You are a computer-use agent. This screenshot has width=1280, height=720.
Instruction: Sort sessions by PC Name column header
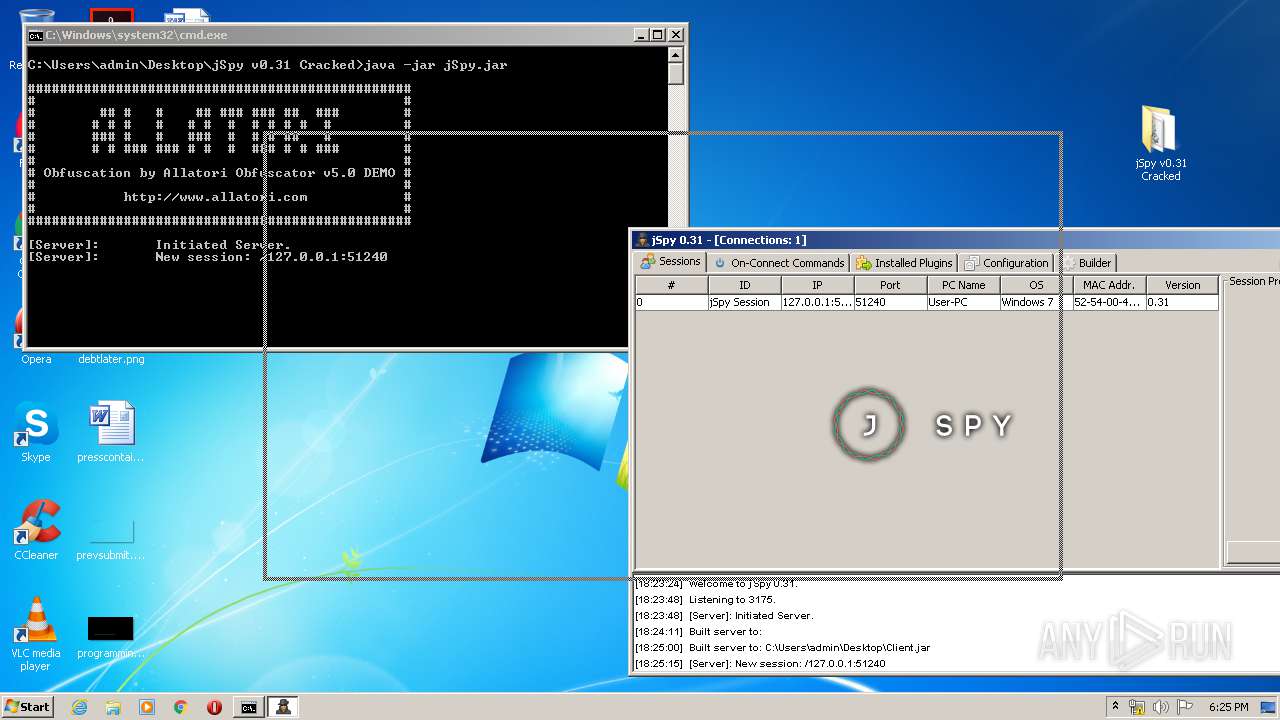click(x=963, y=285)
